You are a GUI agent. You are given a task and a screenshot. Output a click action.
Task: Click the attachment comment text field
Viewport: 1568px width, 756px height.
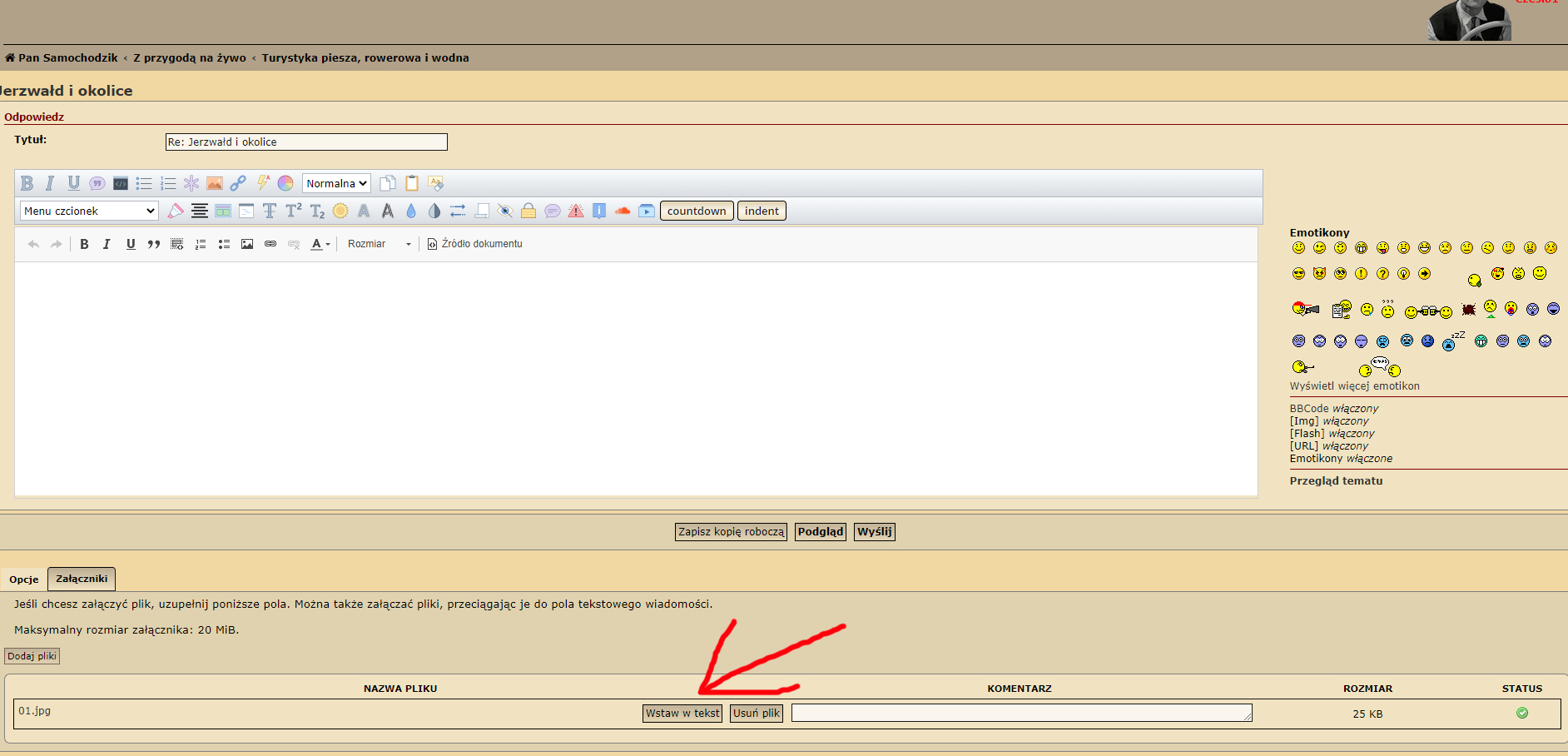(1021, 714)
